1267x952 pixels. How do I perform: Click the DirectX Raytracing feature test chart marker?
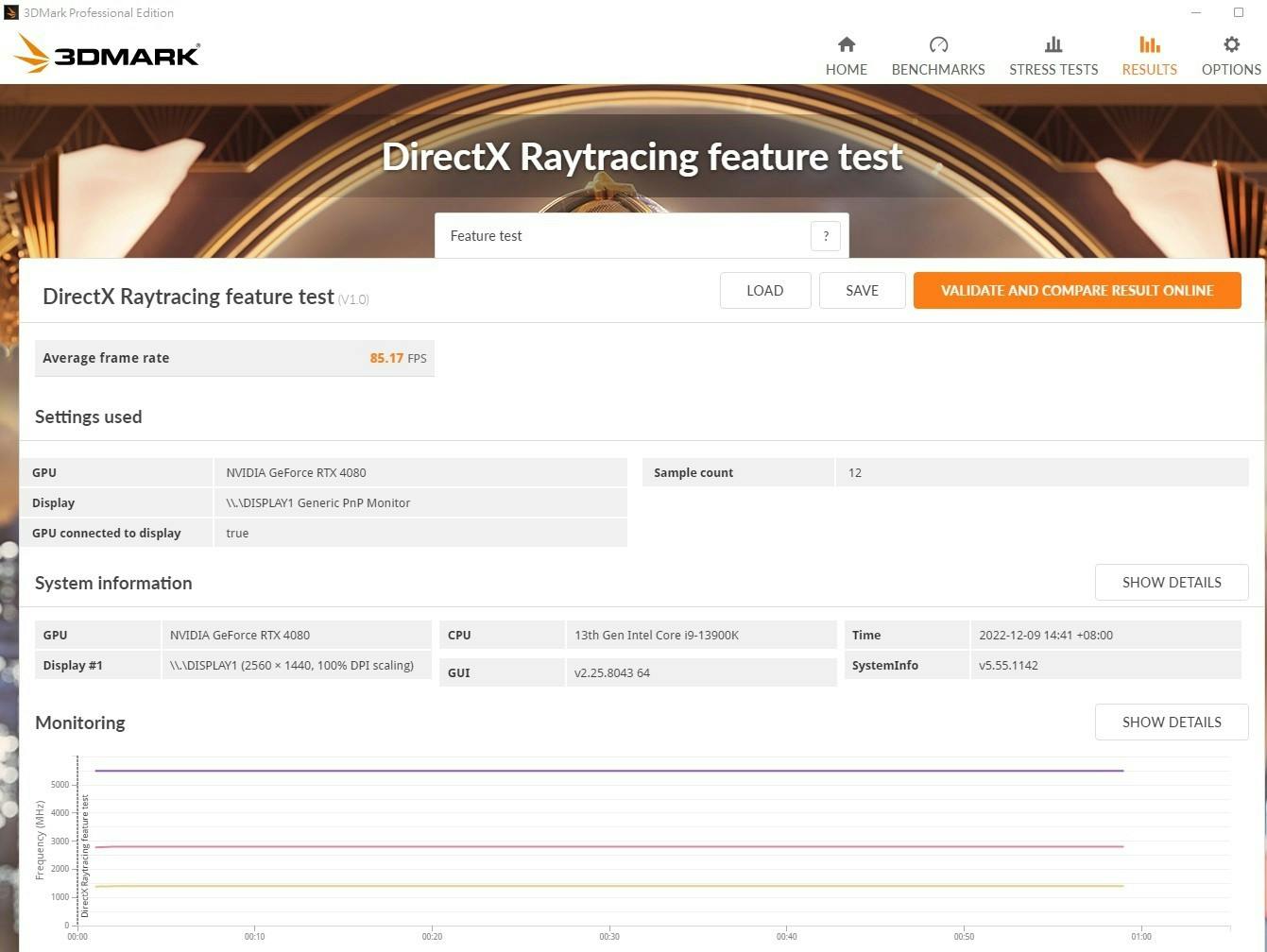point(85,856)
